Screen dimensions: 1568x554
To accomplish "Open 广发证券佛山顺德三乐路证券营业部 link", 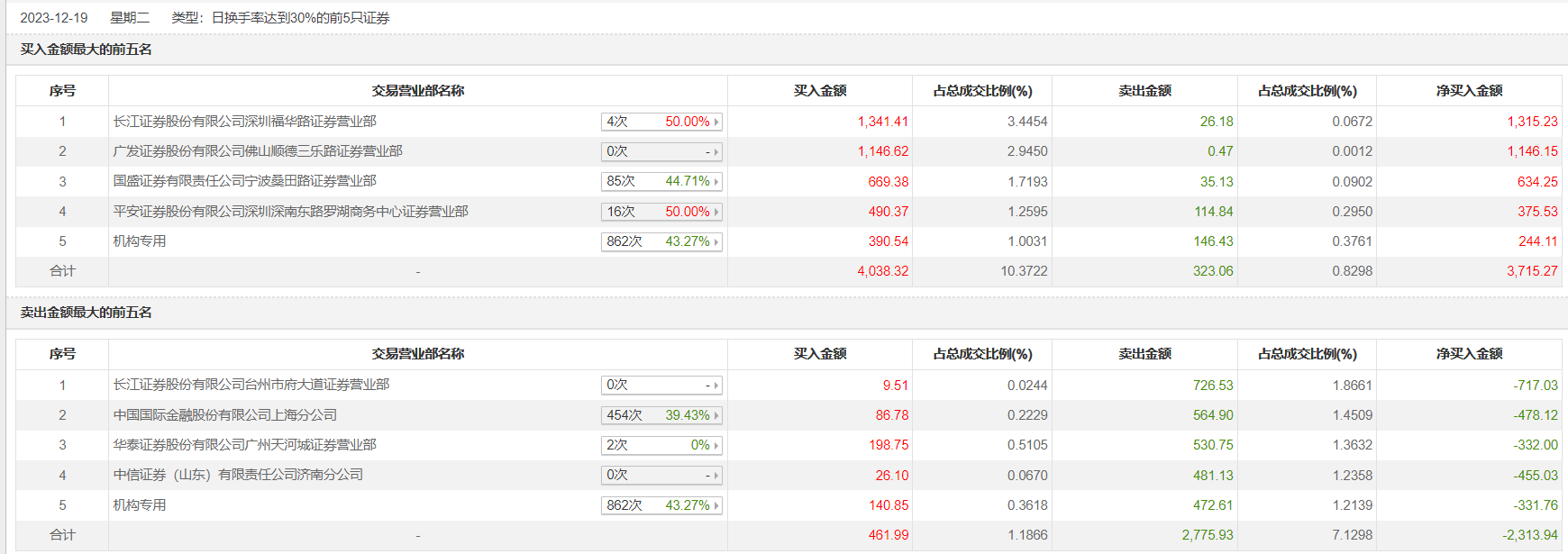I will tap(258, 151).
